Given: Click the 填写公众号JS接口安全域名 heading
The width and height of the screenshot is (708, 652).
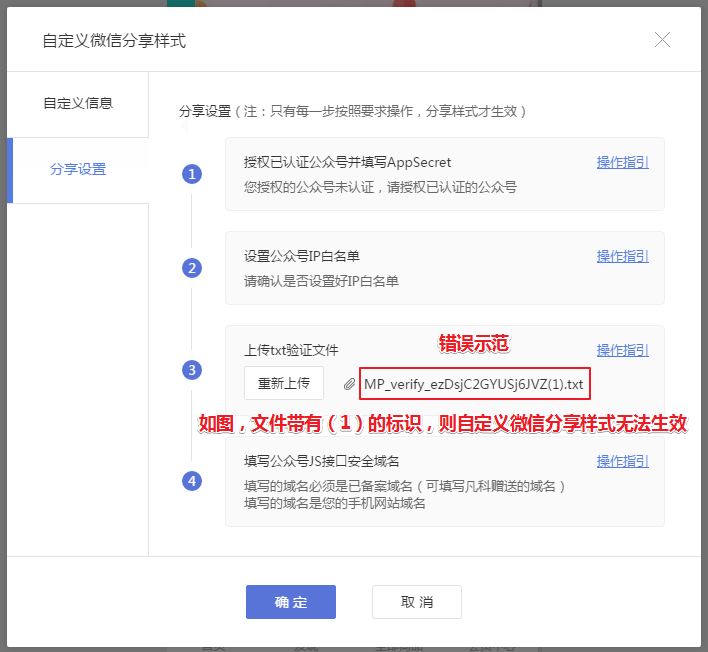Looking at the screenshot, I should [x=321, y=461].
